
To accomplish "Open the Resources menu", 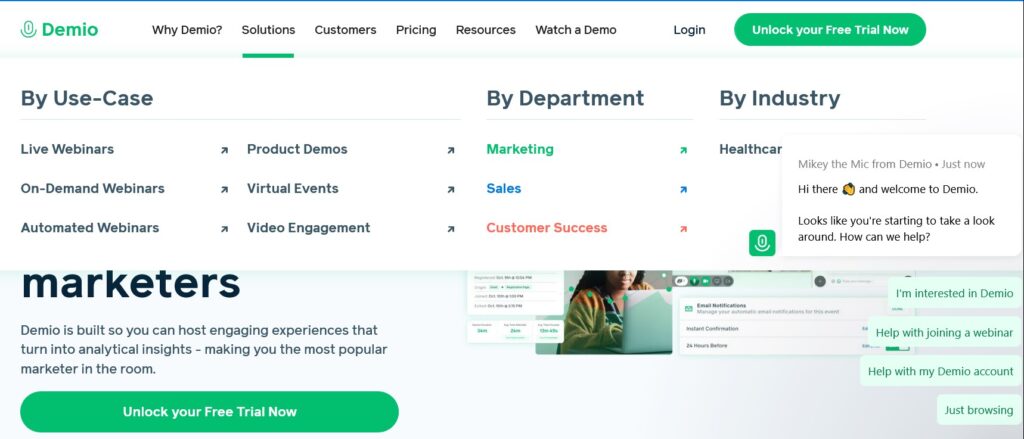I will [x=486, y=29].
